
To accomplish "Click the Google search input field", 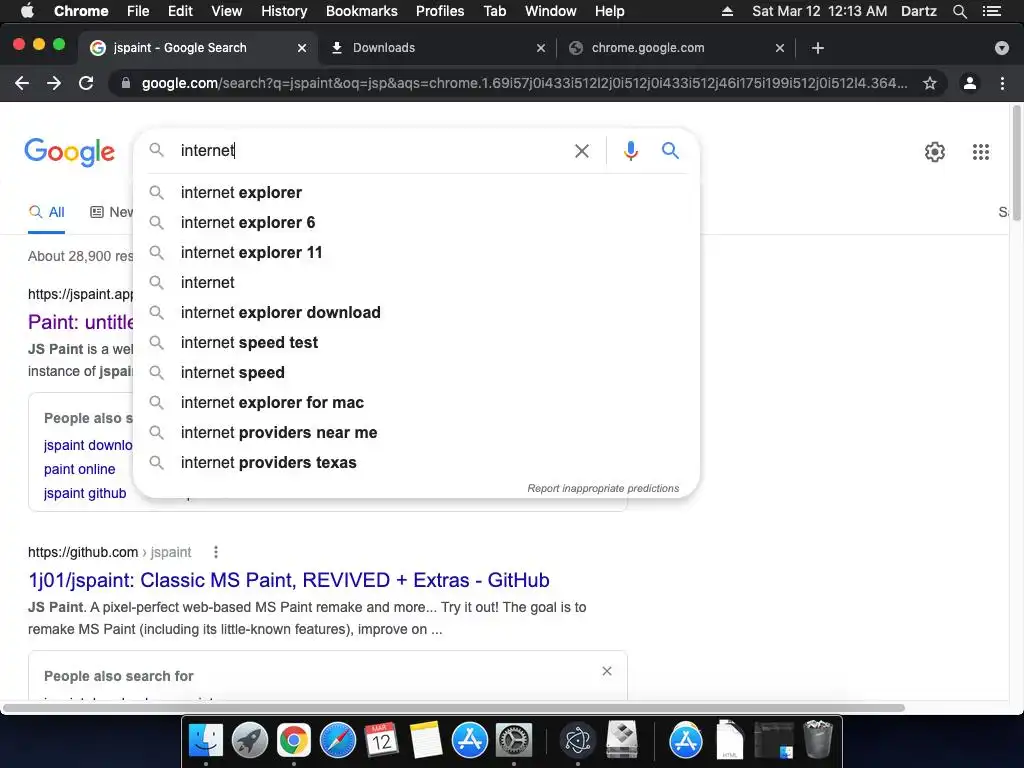I will [x=369, y=151].
